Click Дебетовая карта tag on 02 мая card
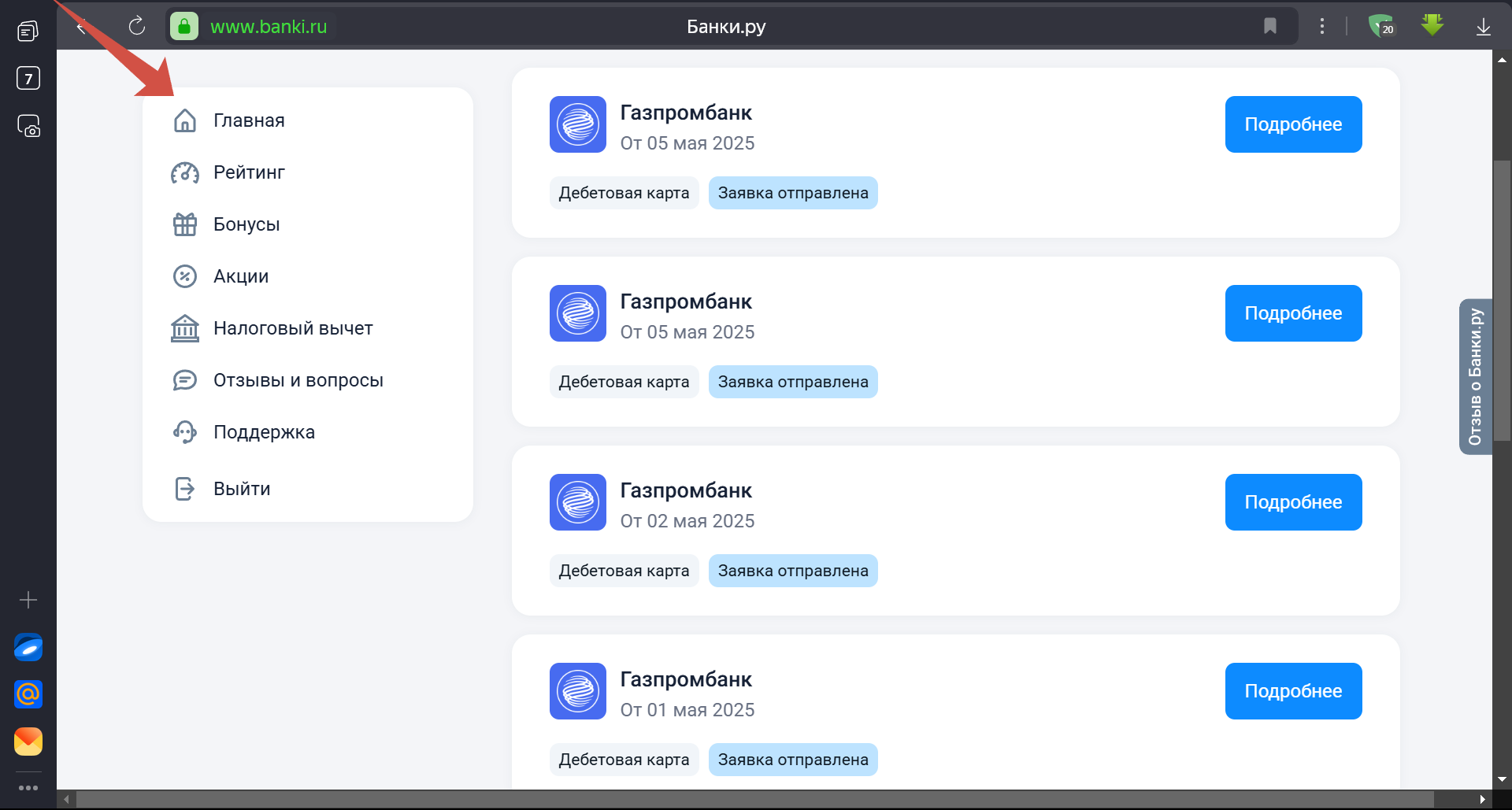Image resolution: width=1512 pixels, height=810 pixels. 624,571
